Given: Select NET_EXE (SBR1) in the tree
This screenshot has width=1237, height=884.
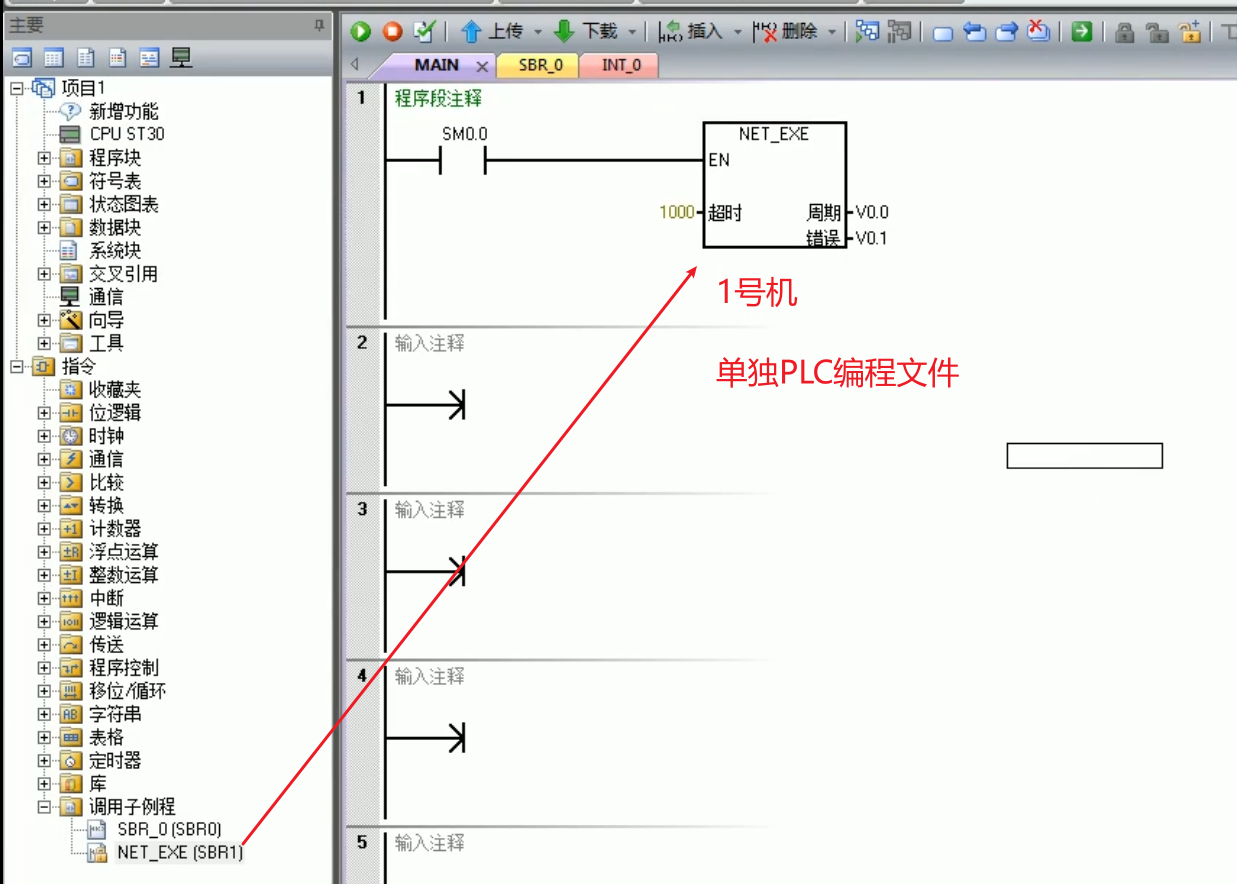Looking at the screenshot, I should click(179, 853).
